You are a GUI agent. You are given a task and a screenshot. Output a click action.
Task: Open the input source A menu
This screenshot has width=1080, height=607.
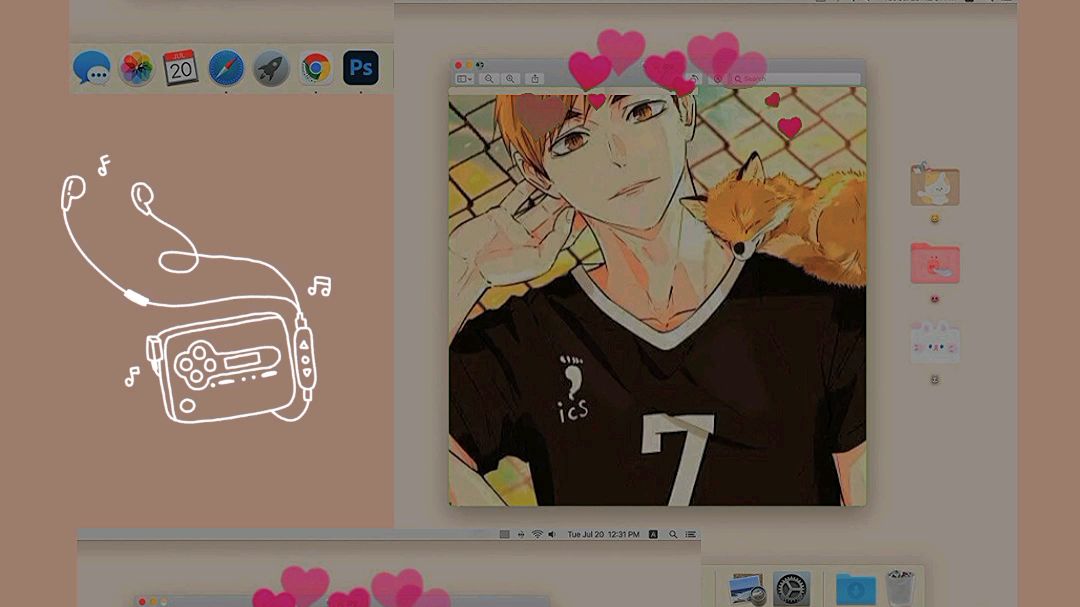click(x=653, y=534)
